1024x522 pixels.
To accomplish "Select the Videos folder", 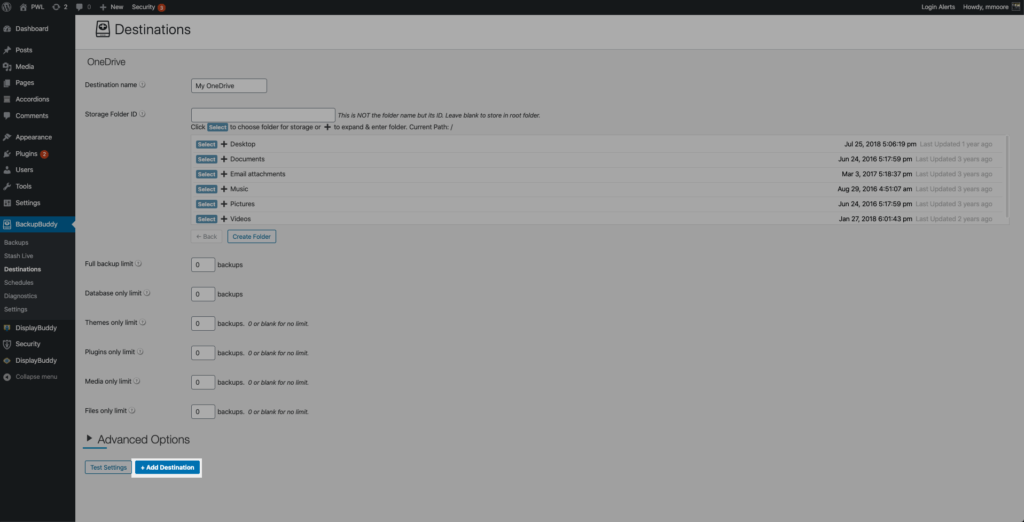I will tap(206, 220).
